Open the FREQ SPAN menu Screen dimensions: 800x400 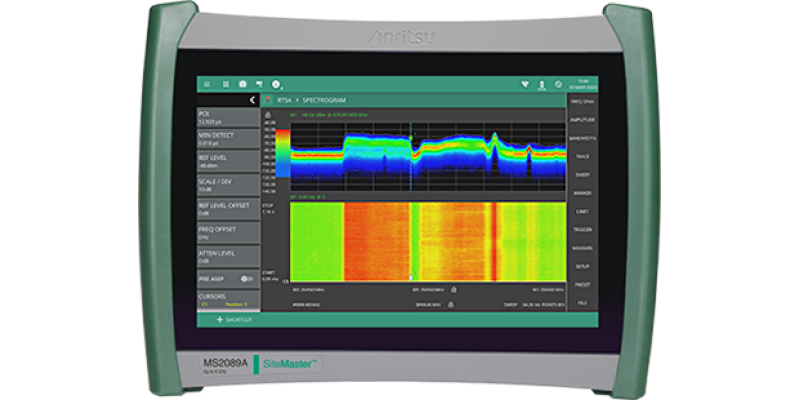pyautogui.click(x=583, y=102)
